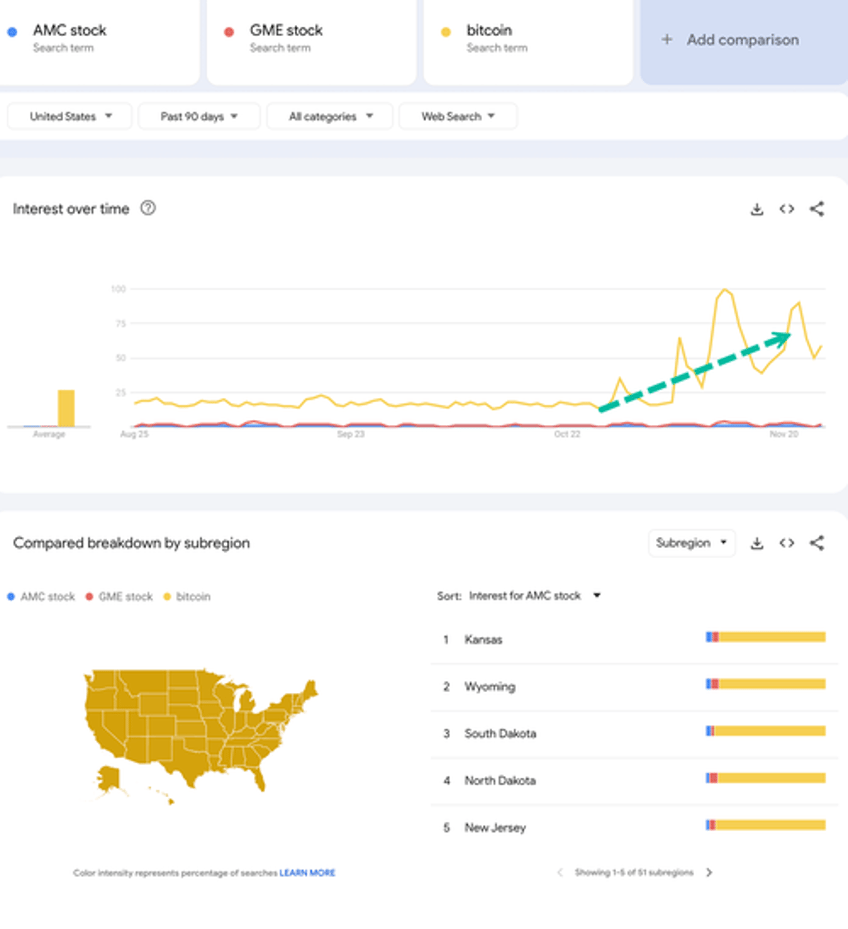
Task: Click the GME stock search term card
Action: click(311, 40)
